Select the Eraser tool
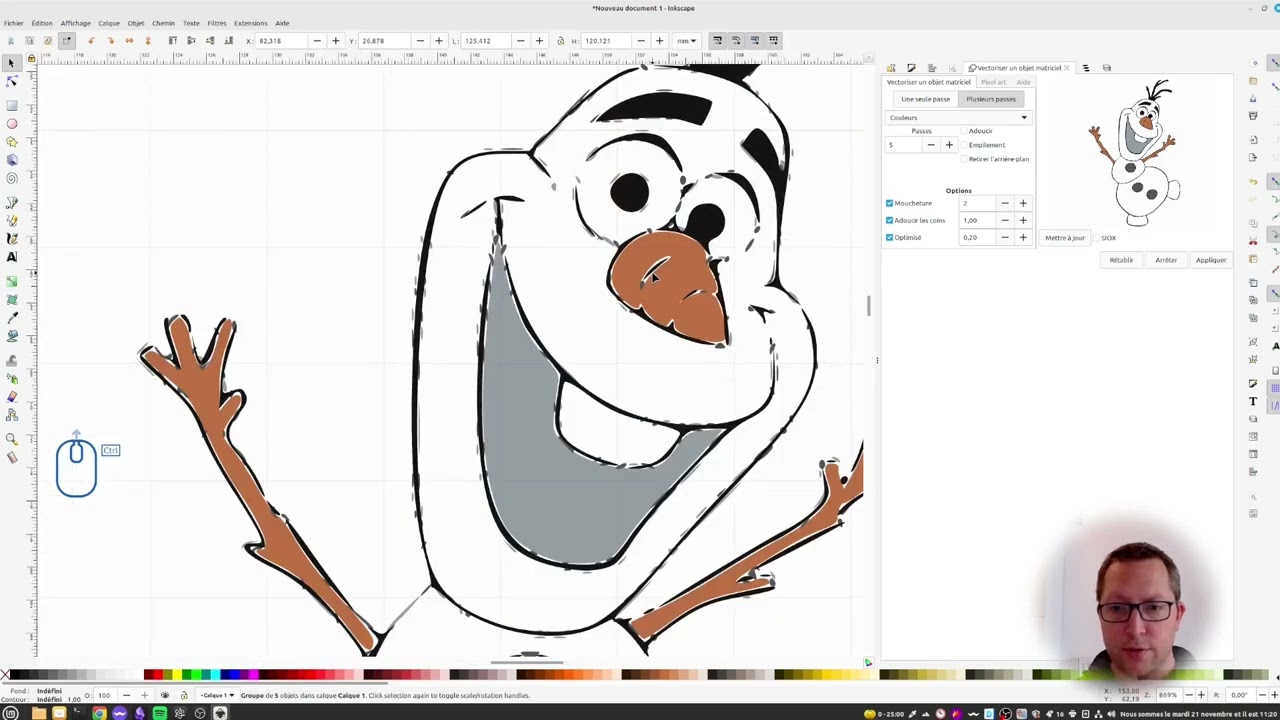Viewport: 1280px width, 720px height. (12, 397)
